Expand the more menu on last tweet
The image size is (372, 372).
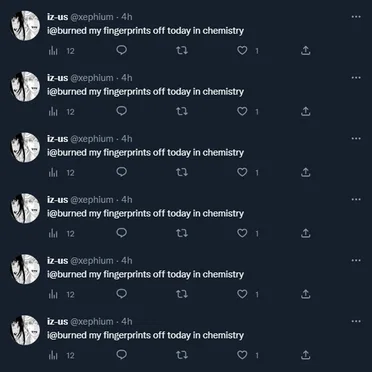(x=356, y=321)
